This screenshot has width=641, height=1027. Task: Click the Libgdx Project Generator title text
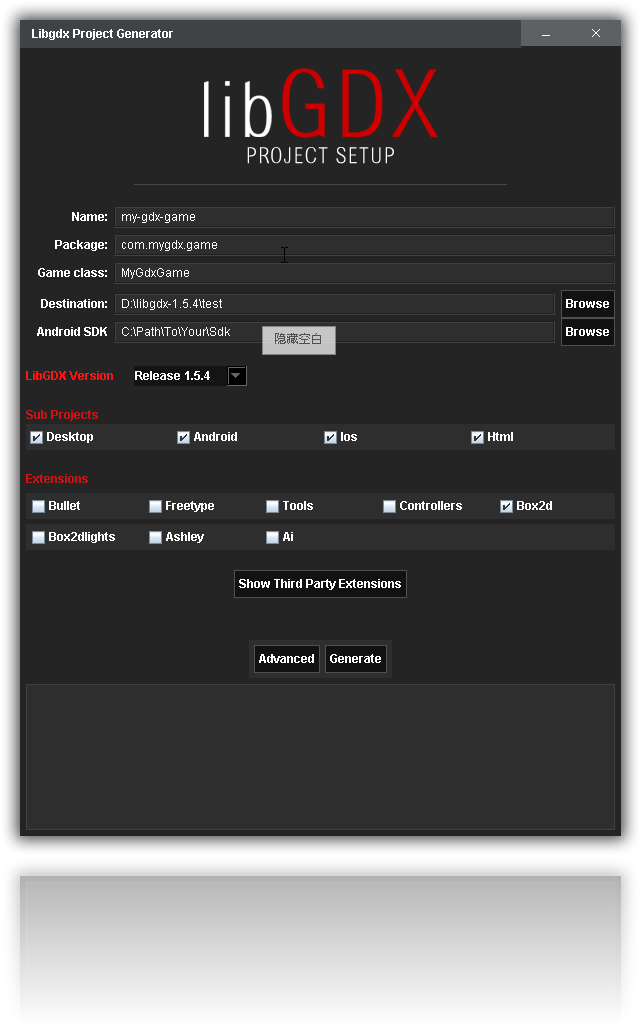point(102,33)
